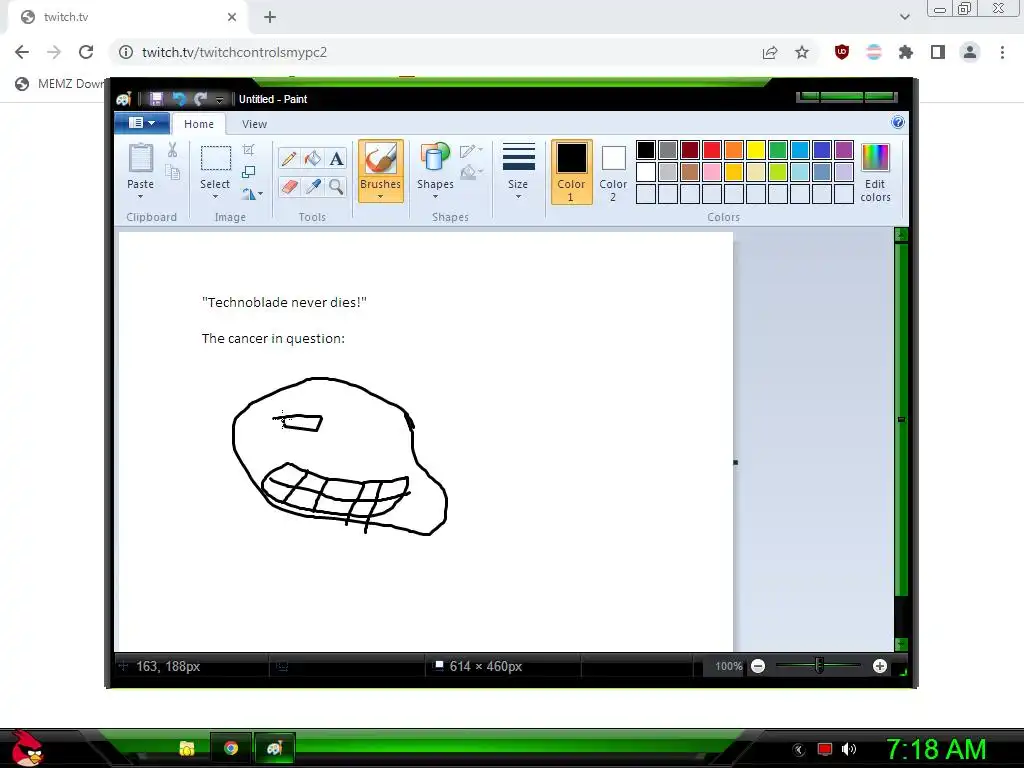Open the Customize Quick Access Toolbar dropdown

point(219,99)
